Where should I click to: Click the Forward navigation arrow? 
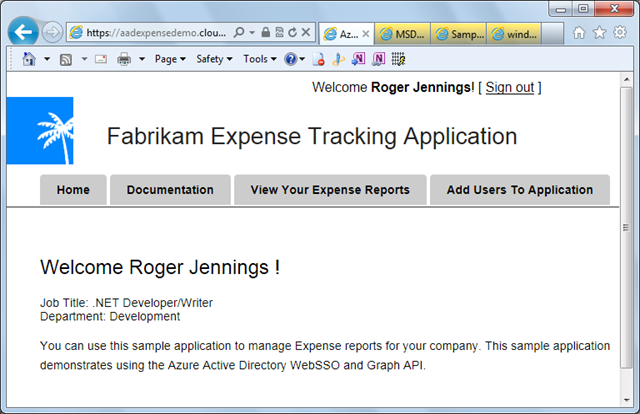click(52, 32)
